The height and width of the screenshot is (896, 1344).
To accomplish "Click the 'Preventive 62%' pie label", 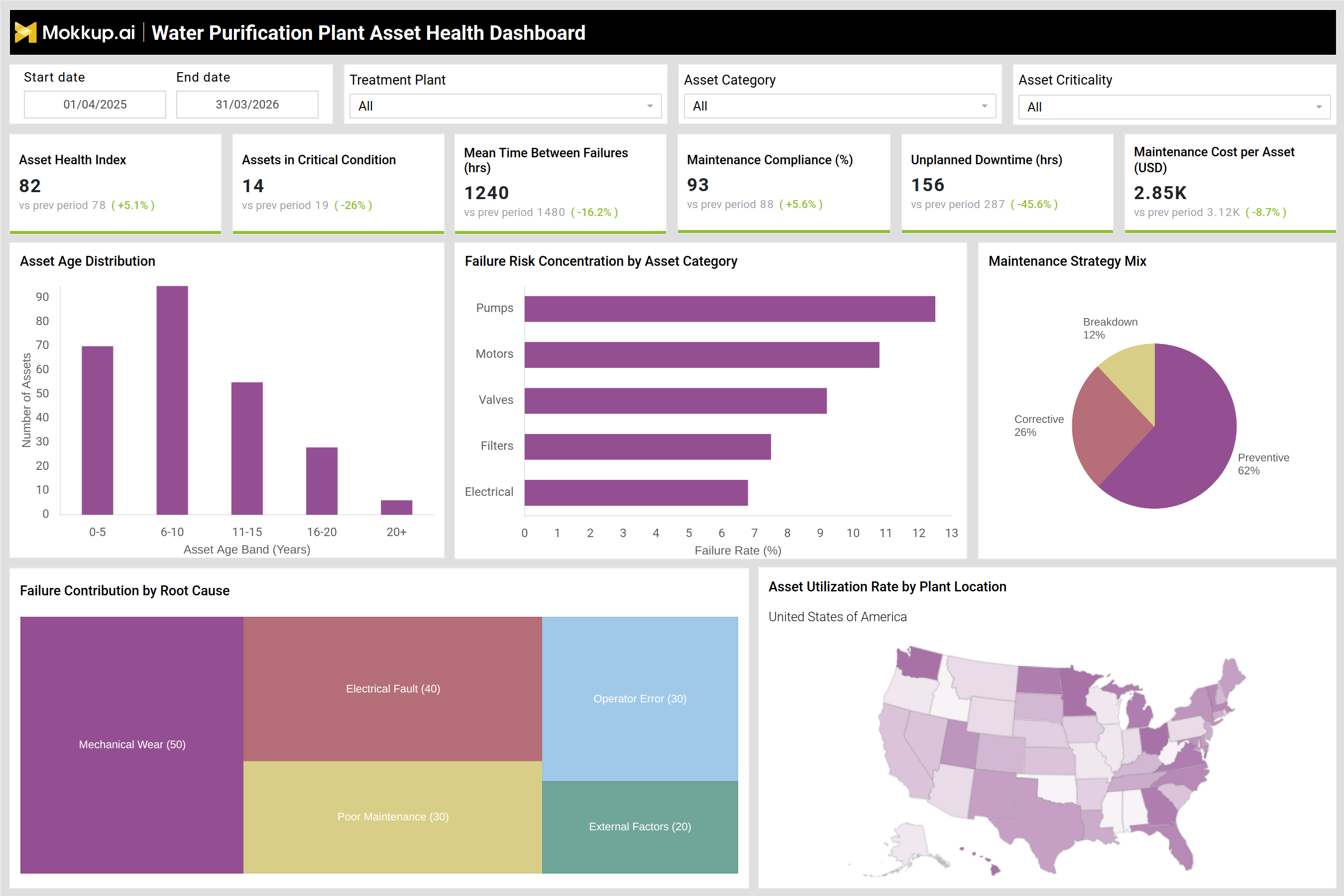I will [x=1263, y=464].
